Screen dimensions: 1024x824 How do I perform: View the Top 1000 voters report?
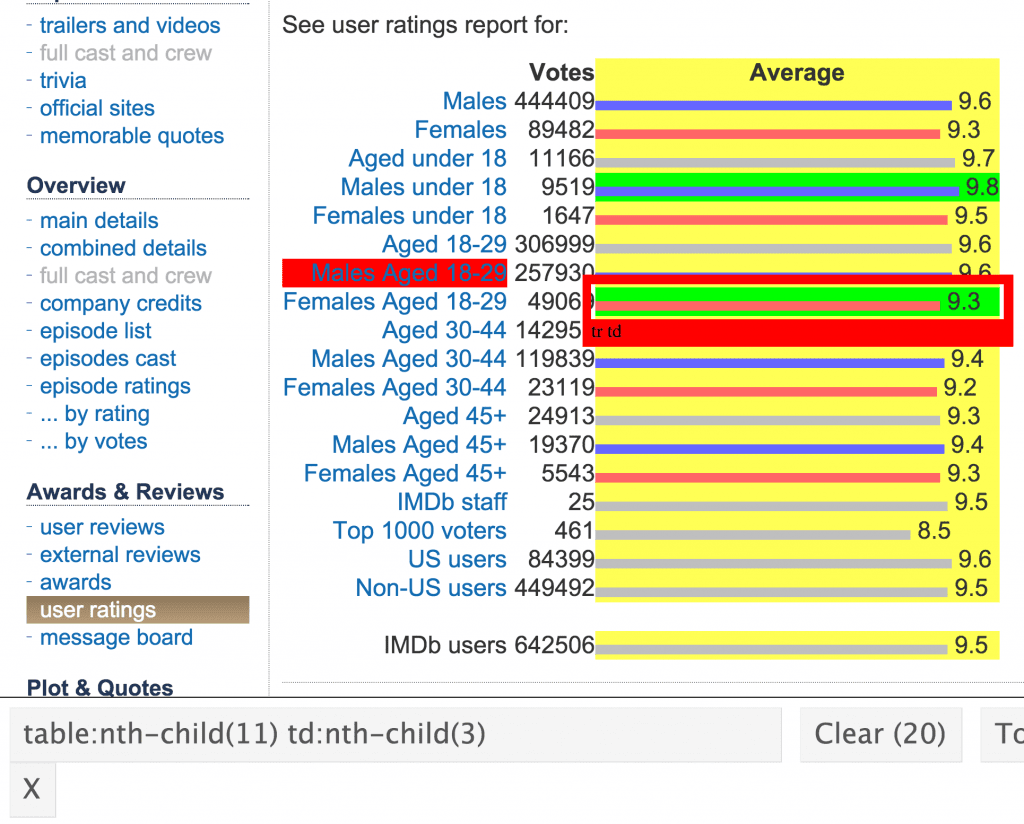419,531
